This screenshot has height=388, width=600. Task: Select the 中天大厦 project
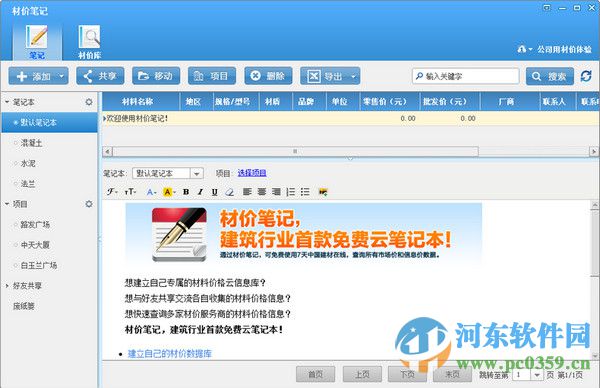tap(35, 245)
